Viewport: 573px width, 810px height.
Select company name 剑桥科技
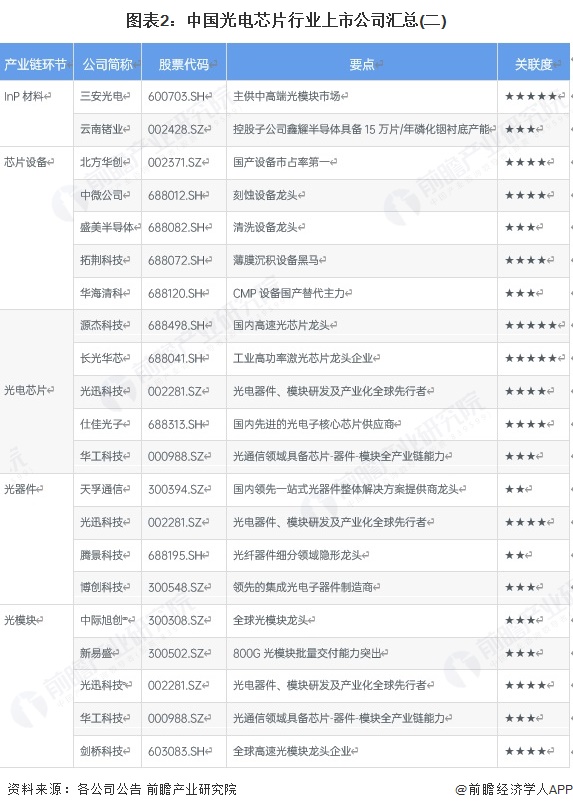point(101,751)
